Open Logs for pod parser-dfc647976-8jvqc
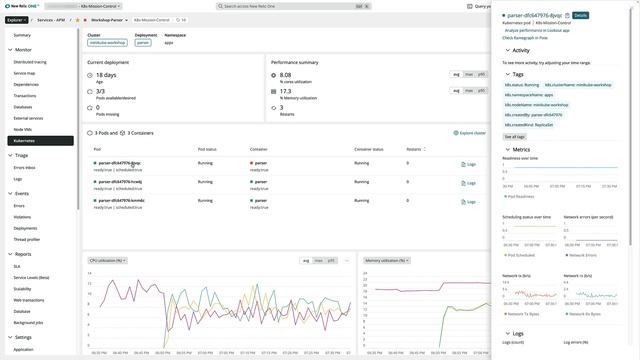This screenshot has width=640, height=360. coord(469,164)
